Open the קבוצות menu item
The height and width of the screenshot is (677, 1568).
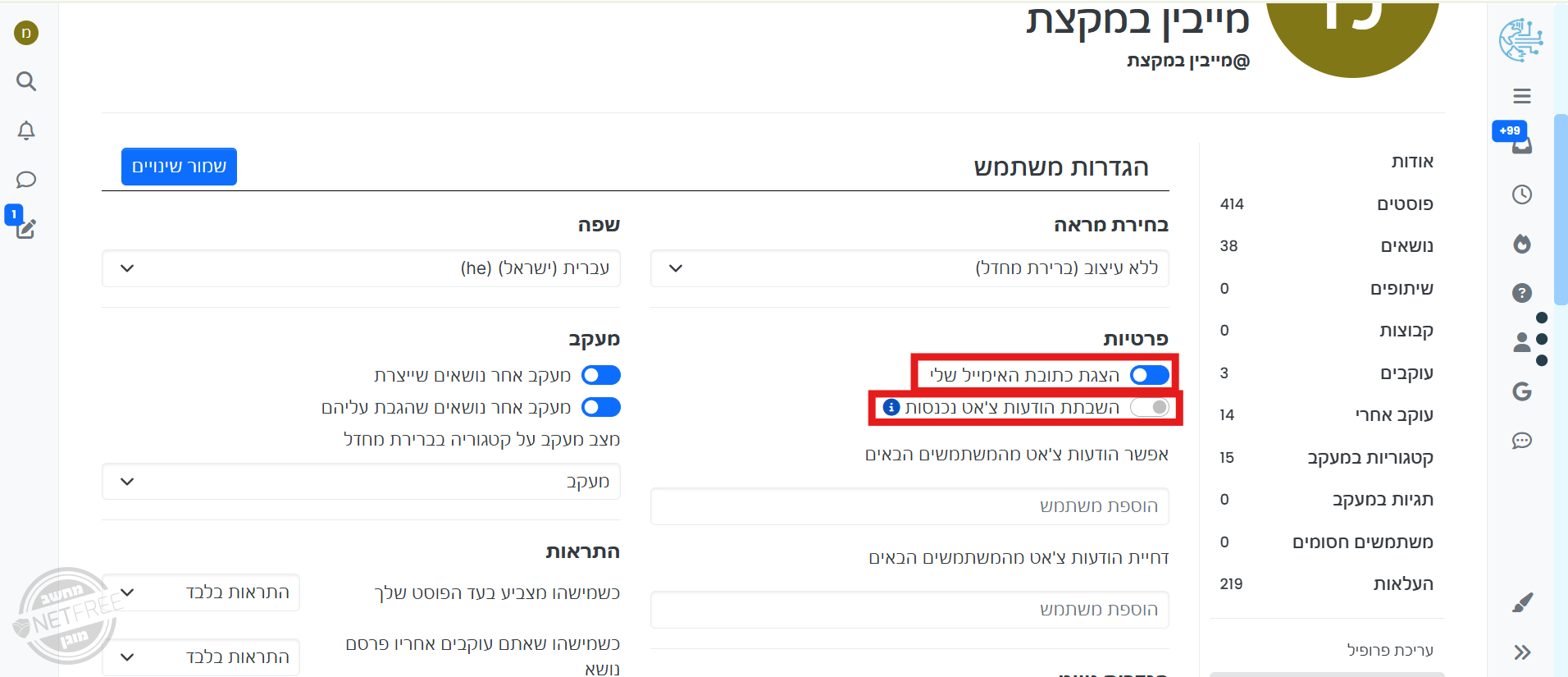[1406, 331]
